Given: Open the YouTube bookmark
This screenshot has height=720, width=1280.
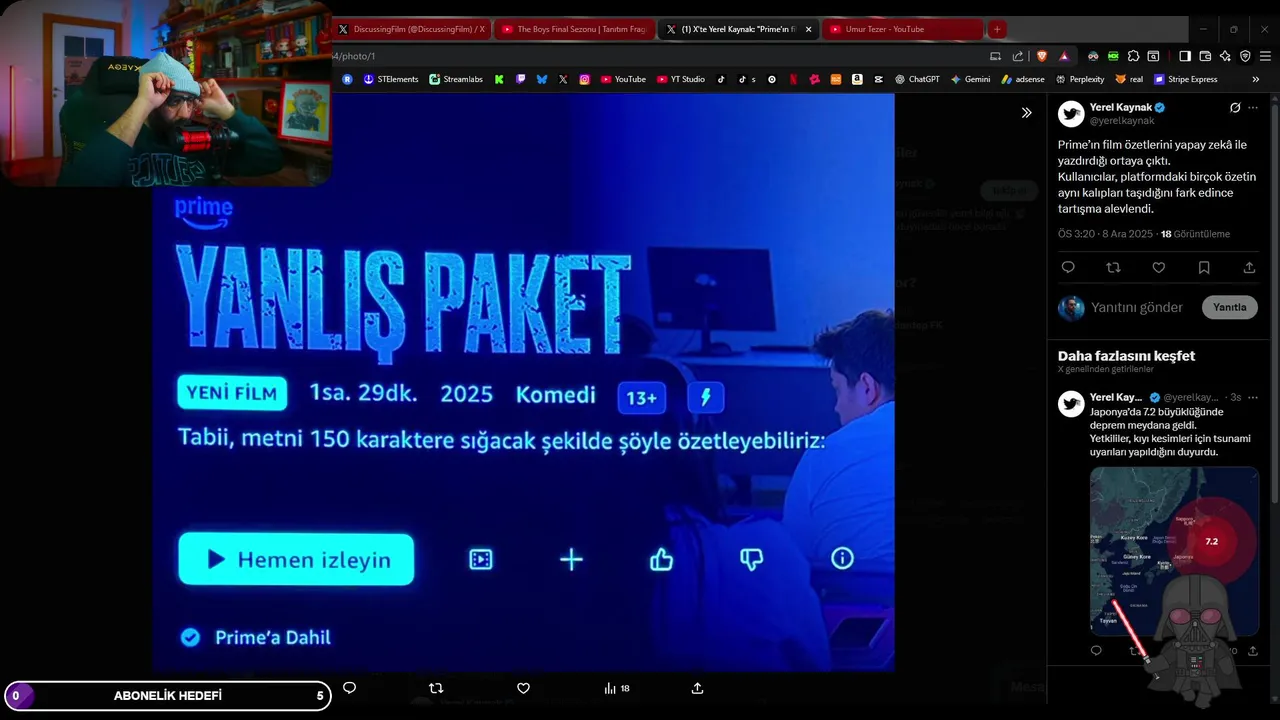Looking at the screenshot, I should tap(623, 79).
